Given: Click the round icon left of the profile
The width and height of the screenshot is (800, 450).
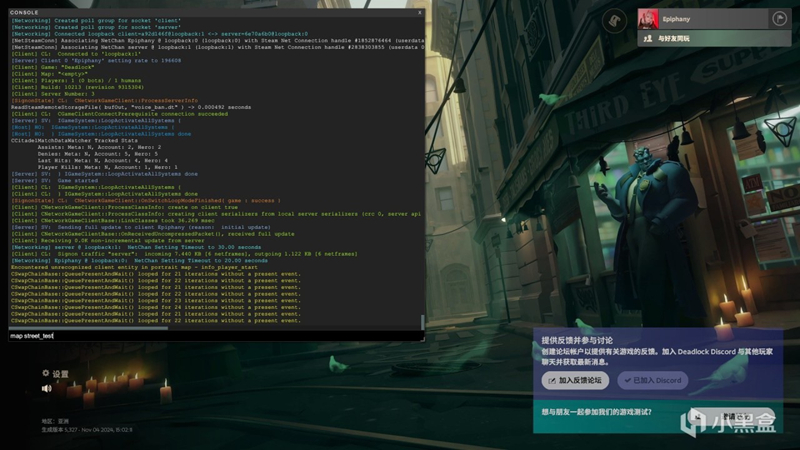Looking at the screenshot, I should point(614,19).
